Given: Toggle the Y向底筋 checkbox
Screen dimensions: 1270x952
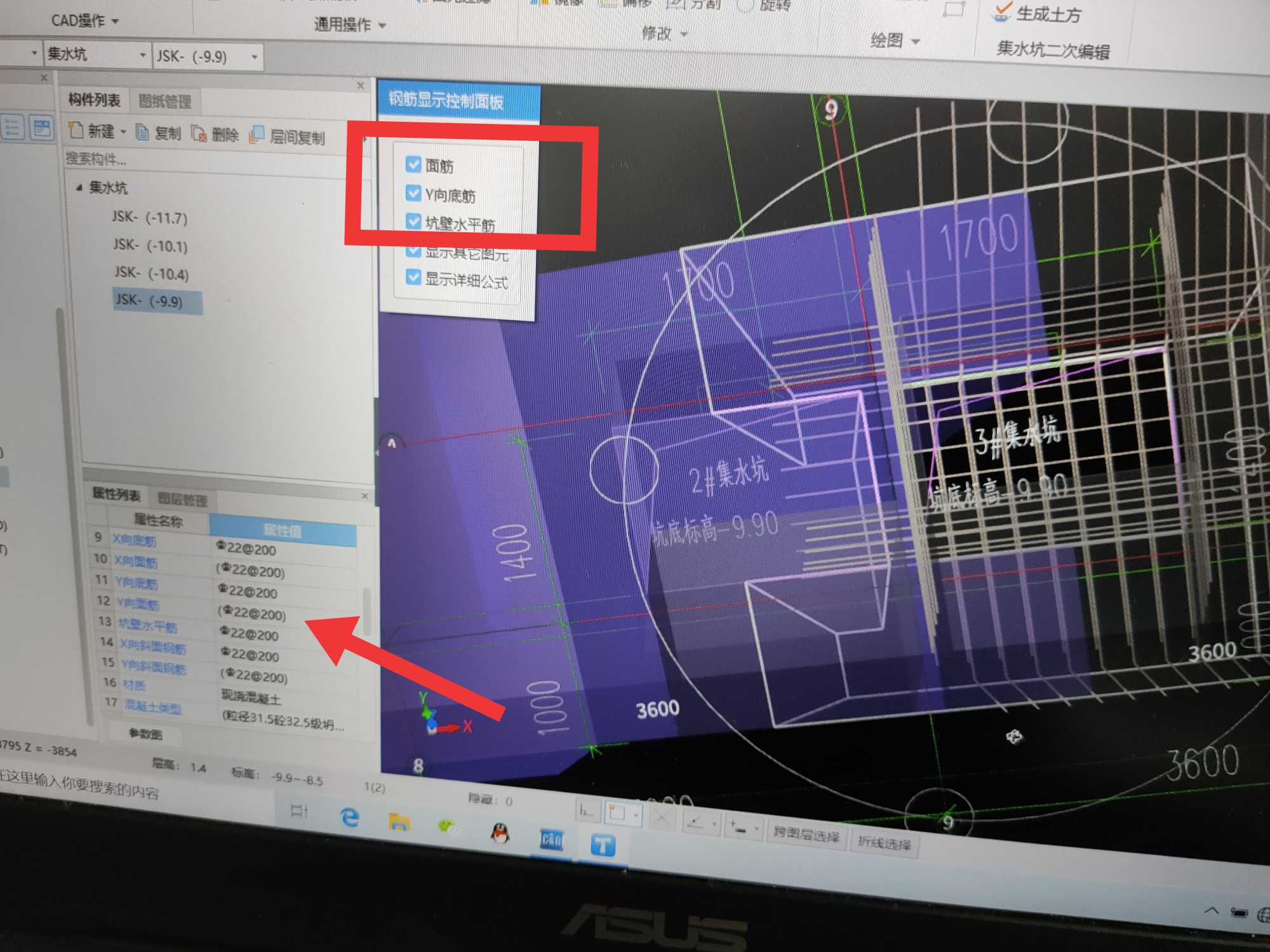Looking at the screenshot, I should [413, 193].
